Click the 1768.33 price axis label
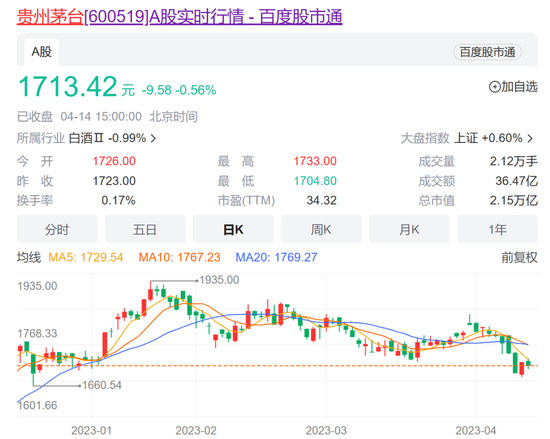 [x=37, y=333]
